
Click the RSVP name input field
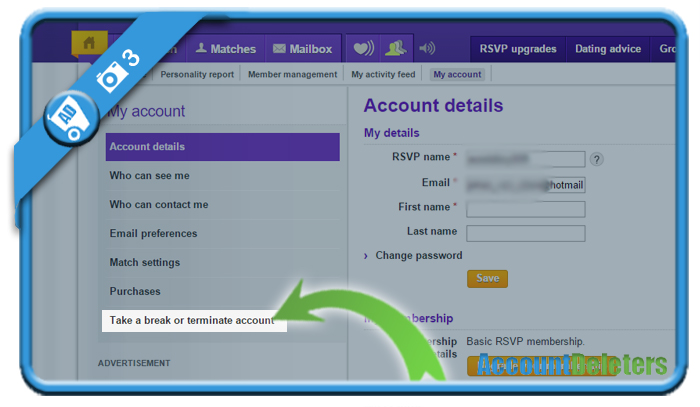tap(525, 159)
